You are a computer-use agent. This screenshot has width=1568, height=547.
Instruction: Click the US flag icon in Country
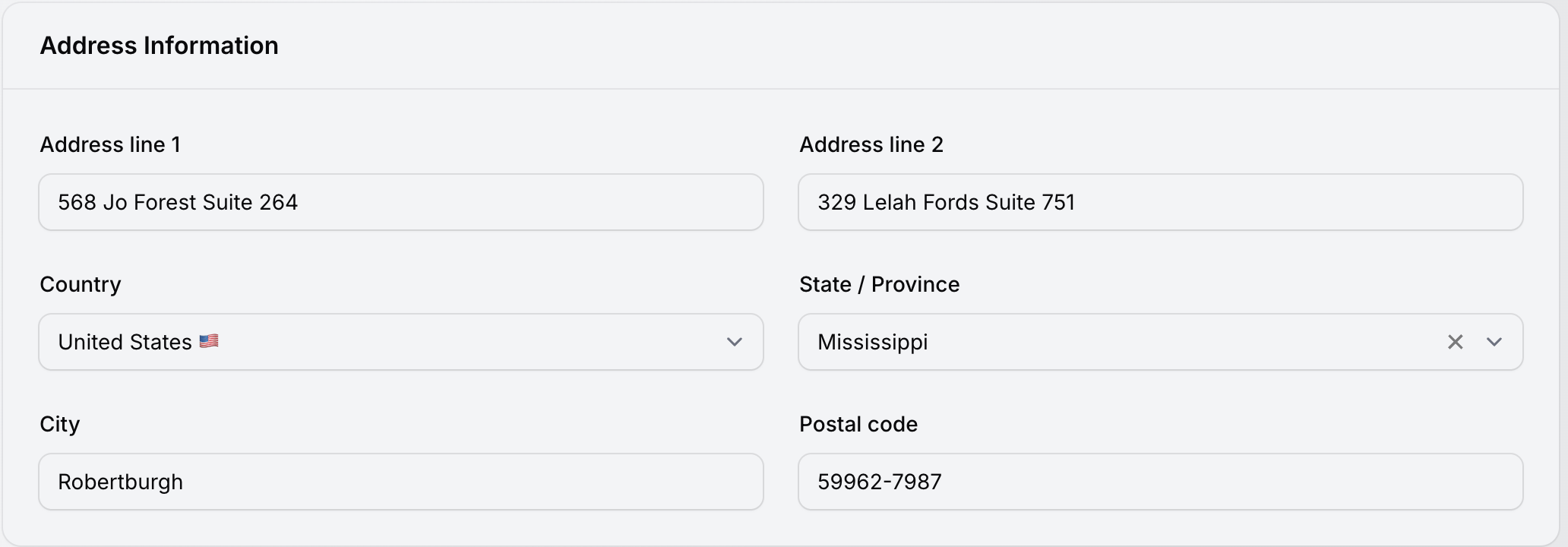click(x=209, y=341)
